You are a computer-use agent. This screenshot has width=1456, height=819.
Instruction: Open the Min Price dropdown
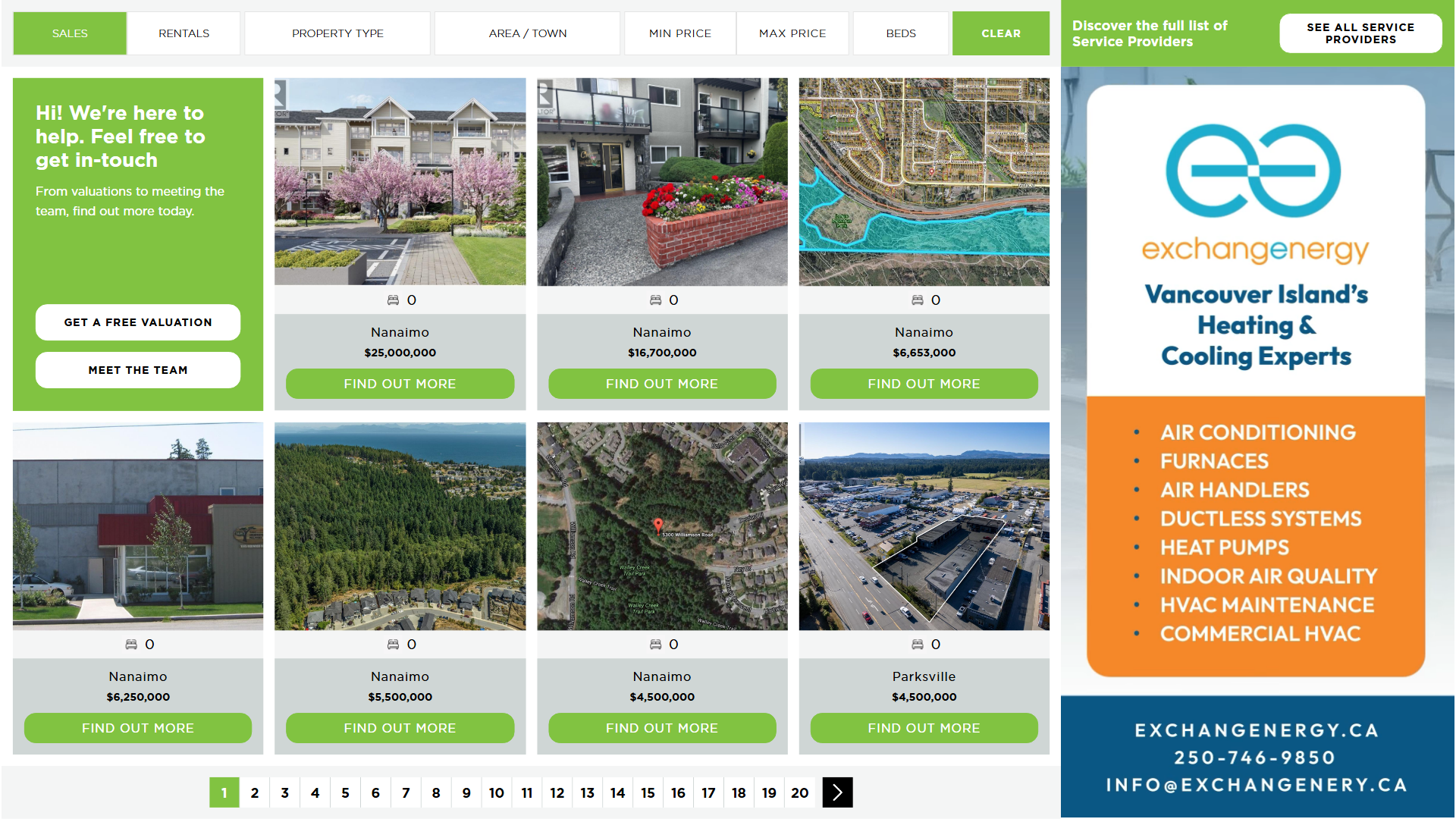tap(679, 33)
